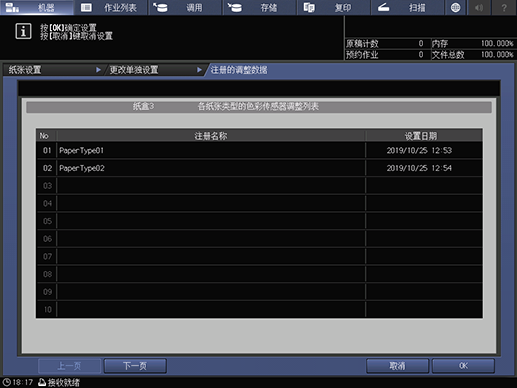517x388 pixels.
Task: Go to 更改单独设置 breadcrumb
Action: pyautogui.click(x=155, y=70)
